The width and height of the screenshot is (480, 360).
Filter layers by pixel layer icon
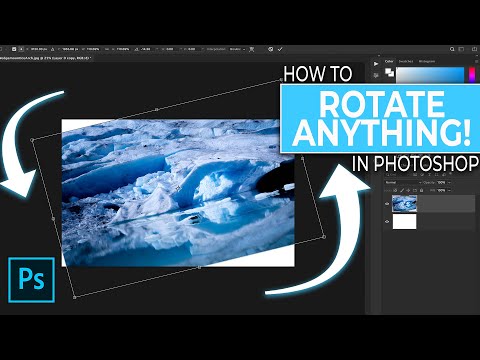point(415,175)
